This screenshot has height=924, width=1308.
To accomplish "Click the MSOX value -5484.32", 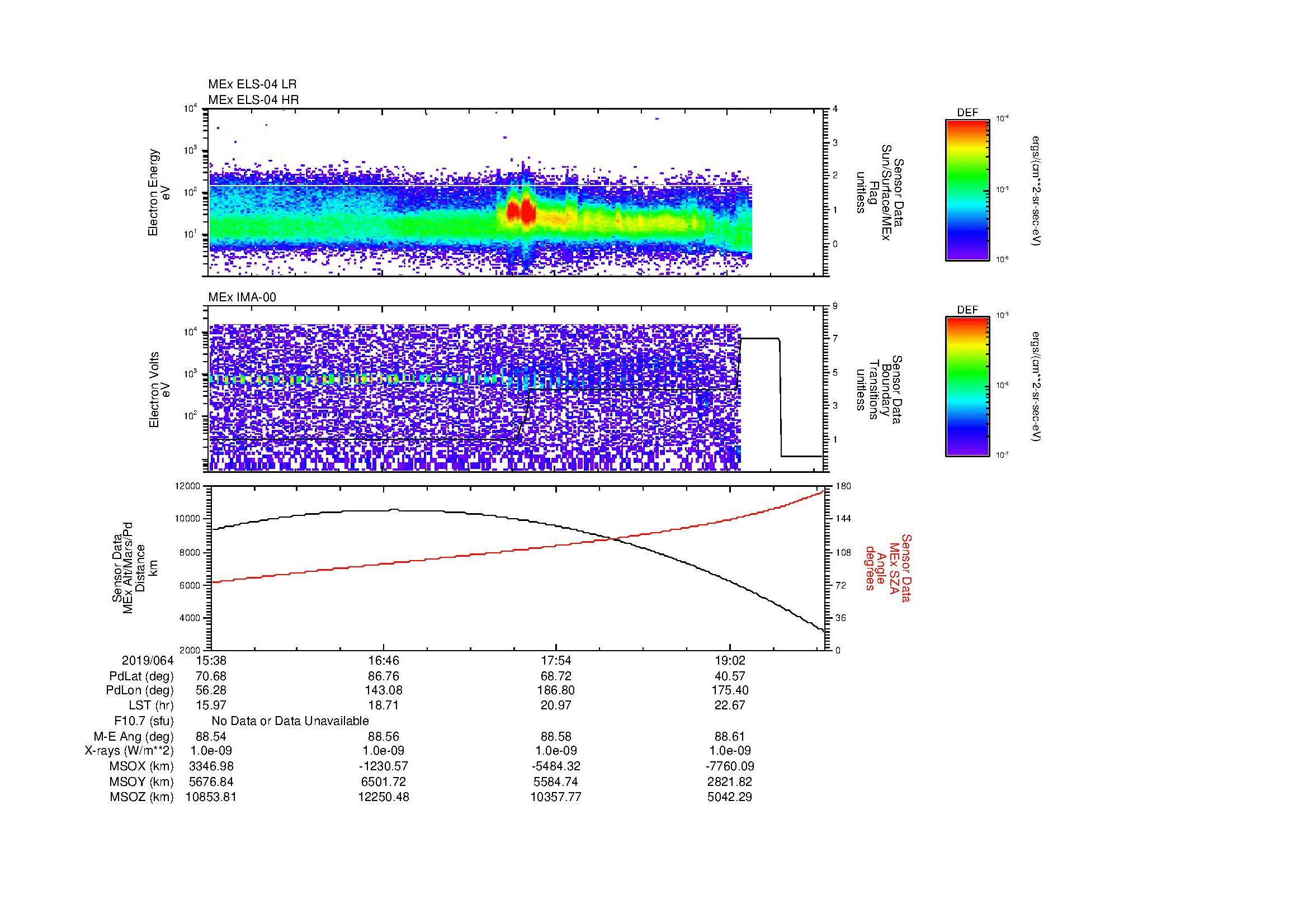I will click(556, 766).
